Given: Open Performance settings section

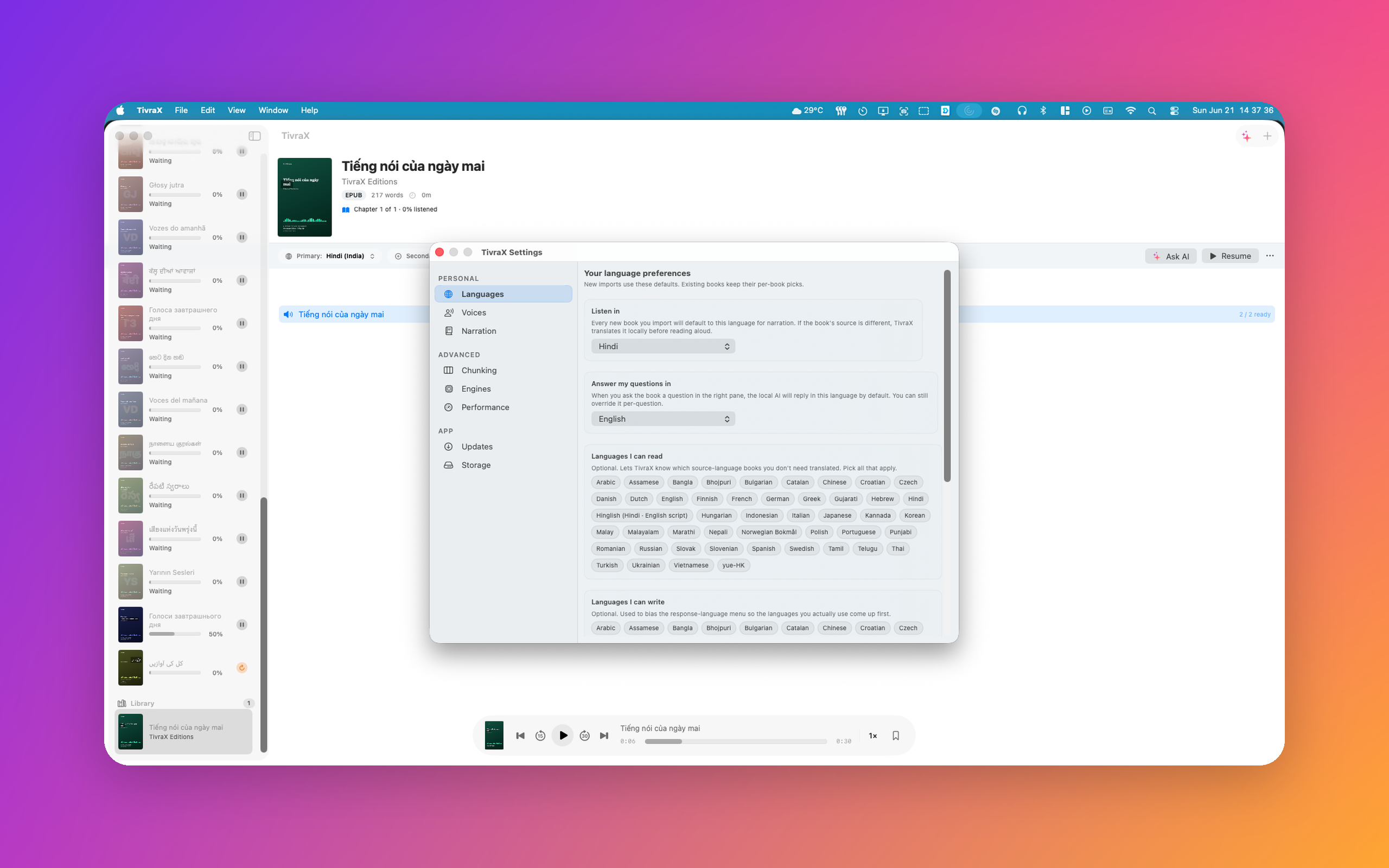Looking at the screenshot, I should [504, 407].
